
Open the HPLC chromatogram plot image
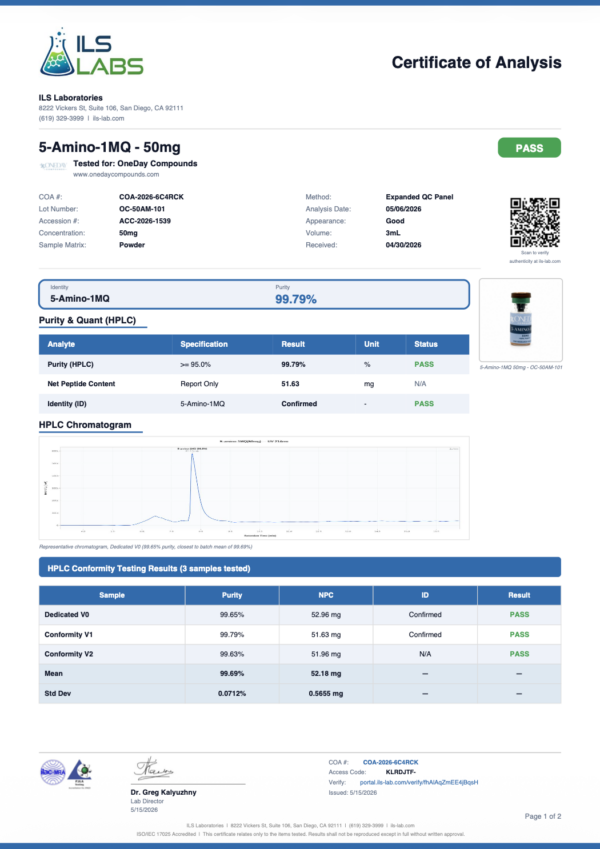254,487
